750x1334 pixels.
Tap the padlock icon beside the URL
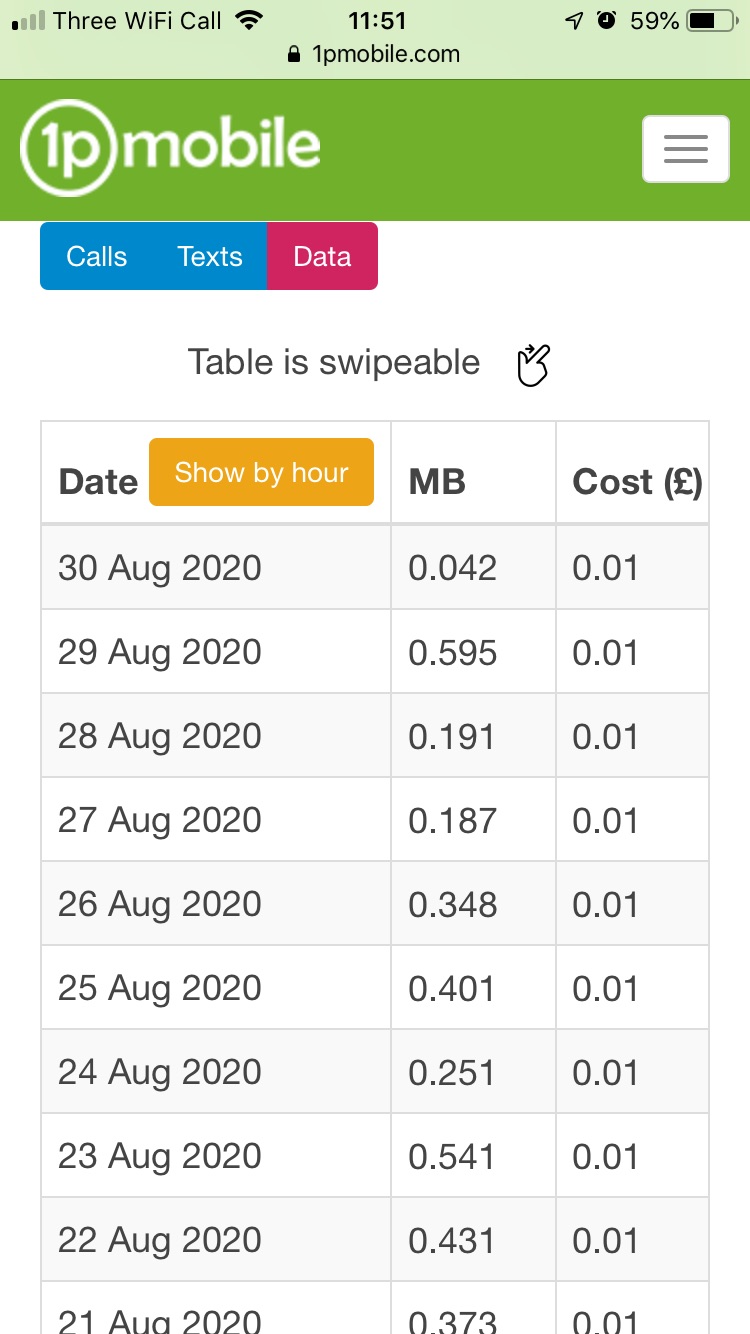pos(294,55)
